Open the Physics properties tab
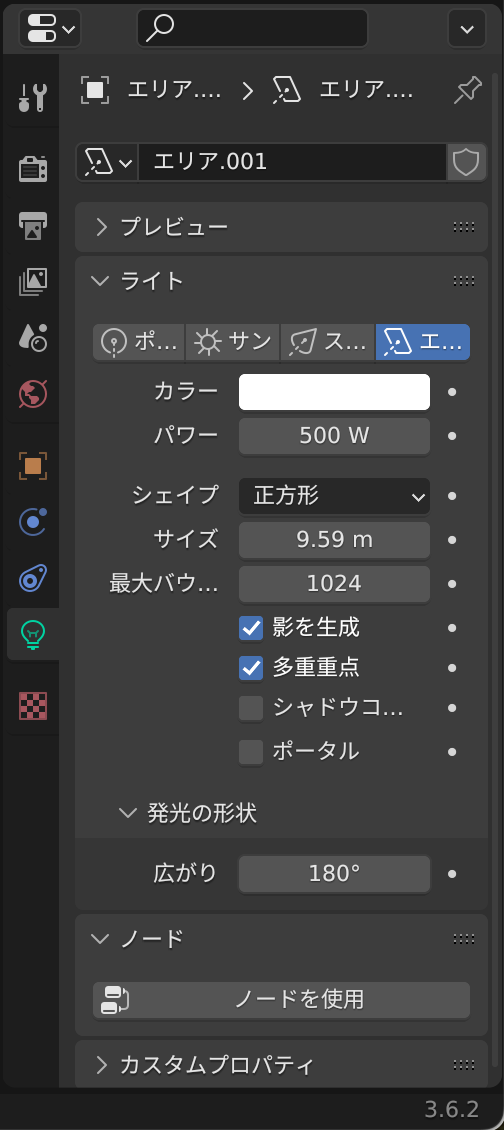The image size is (504, 1130). 32,522
